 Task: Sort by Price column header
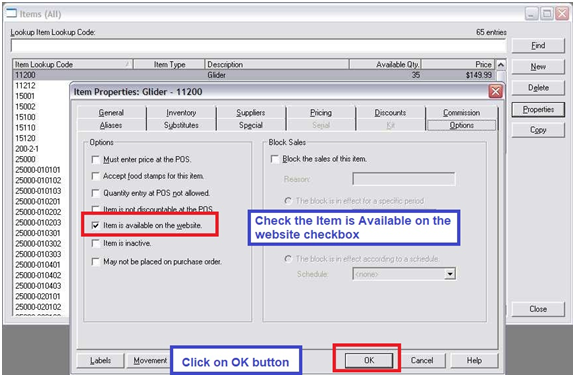(x=458, y=65)
